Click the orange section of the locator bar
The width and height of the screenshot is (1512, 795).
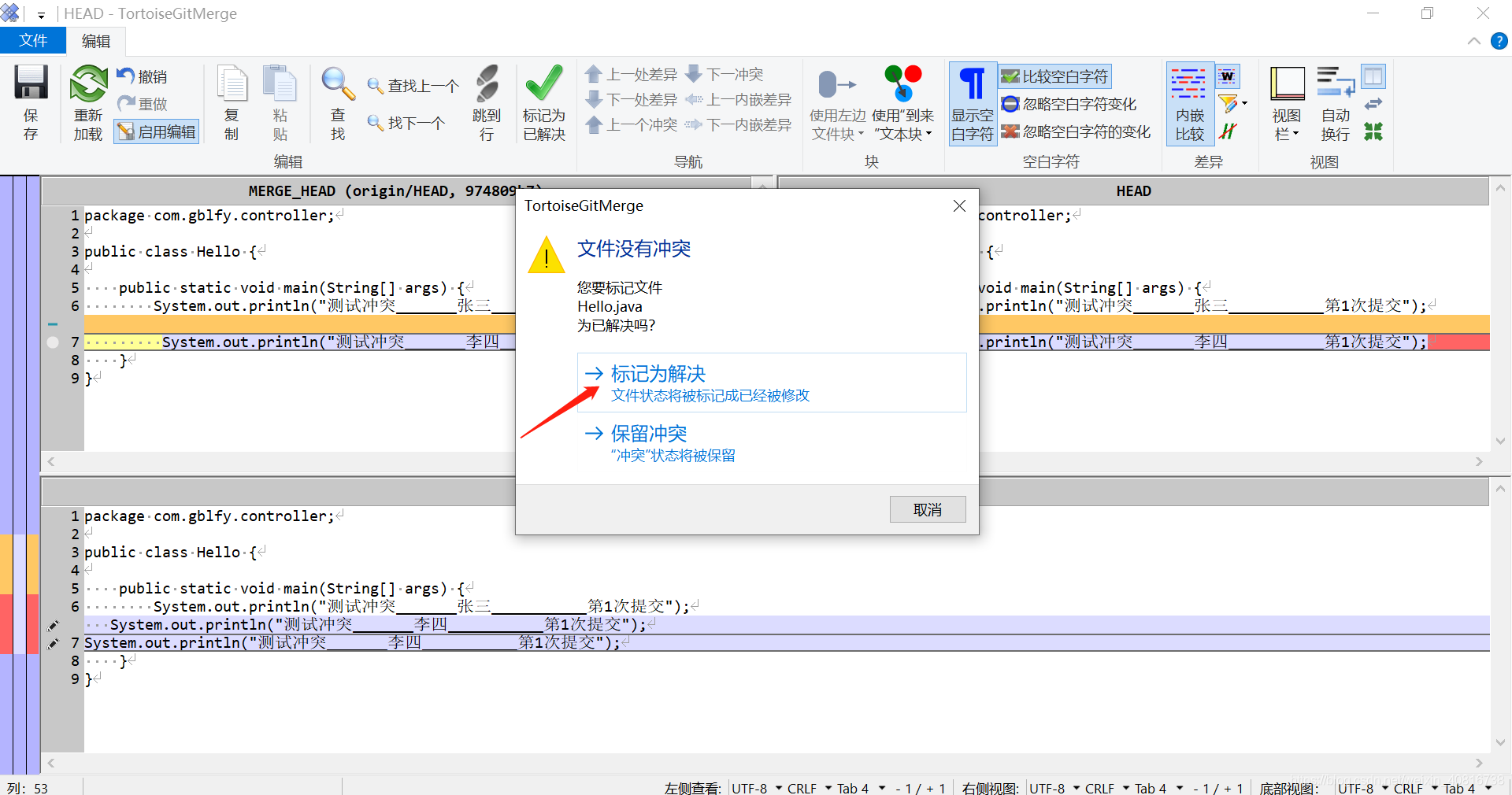tap(20, 564)
